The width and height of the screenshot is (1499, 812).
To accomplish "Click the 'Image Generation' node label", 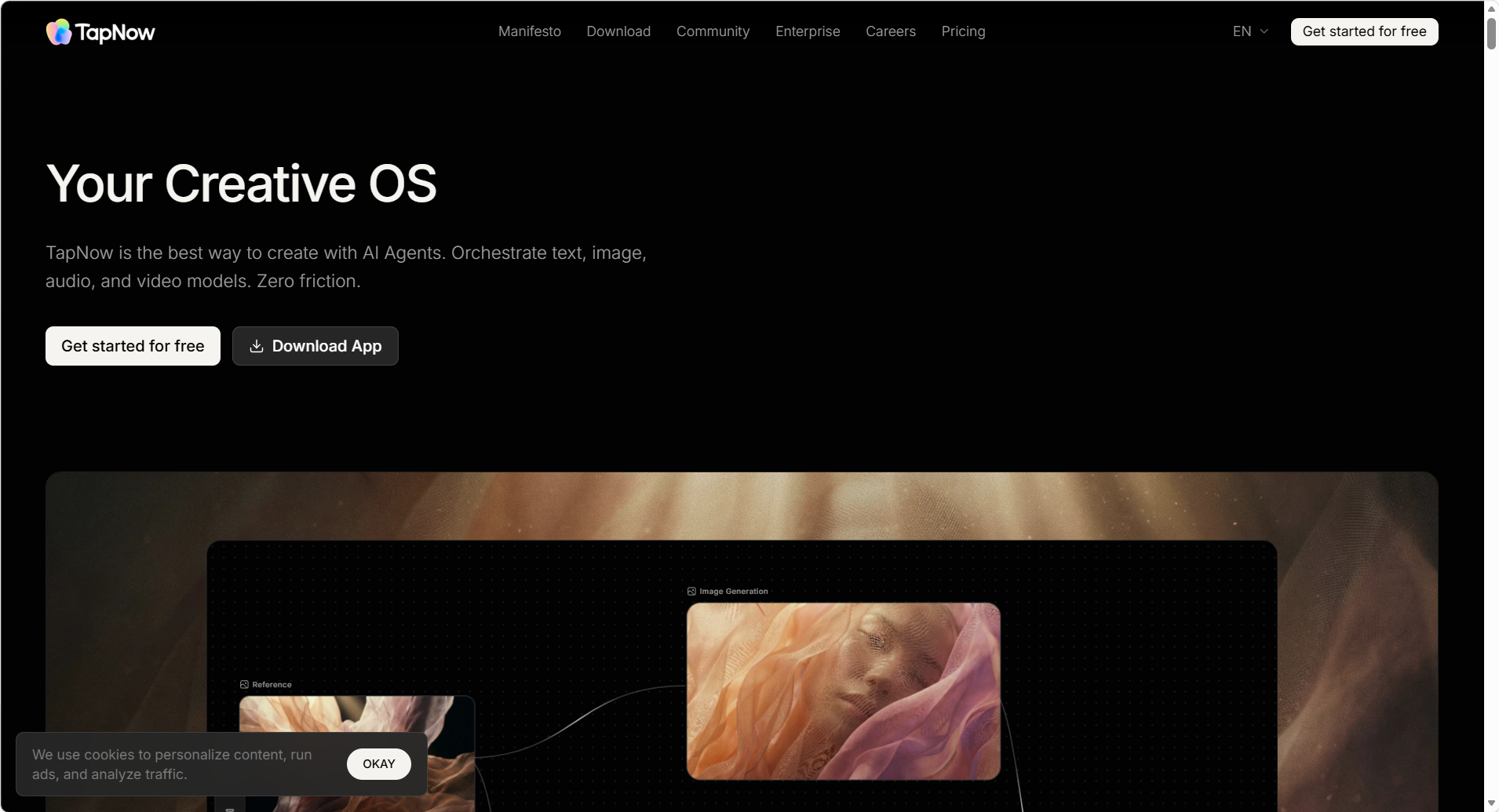I will 734,592.
